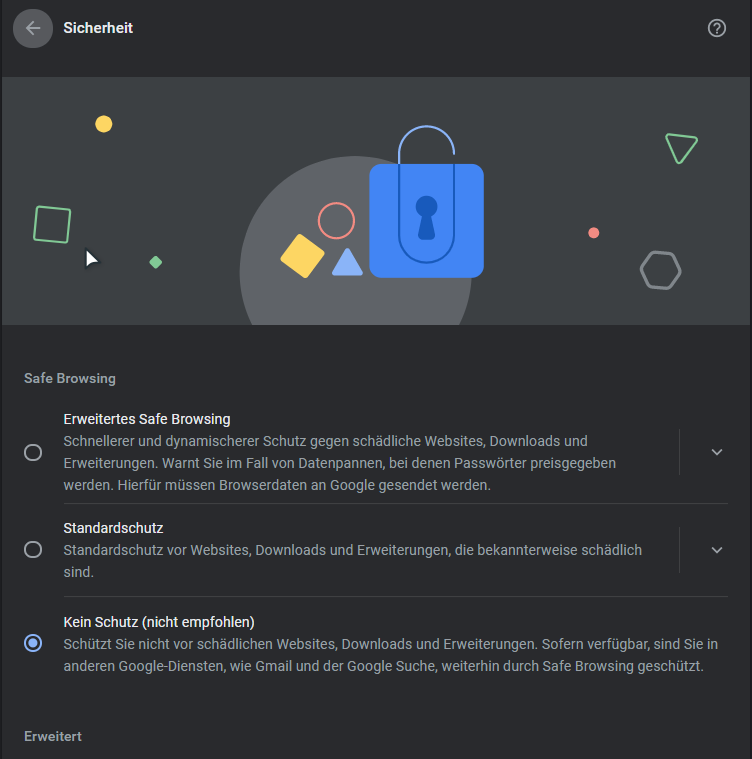Click the green outlined triangle shape
Image resolution: width=752 pixels, height=759 pixels.
pos(681,148)
